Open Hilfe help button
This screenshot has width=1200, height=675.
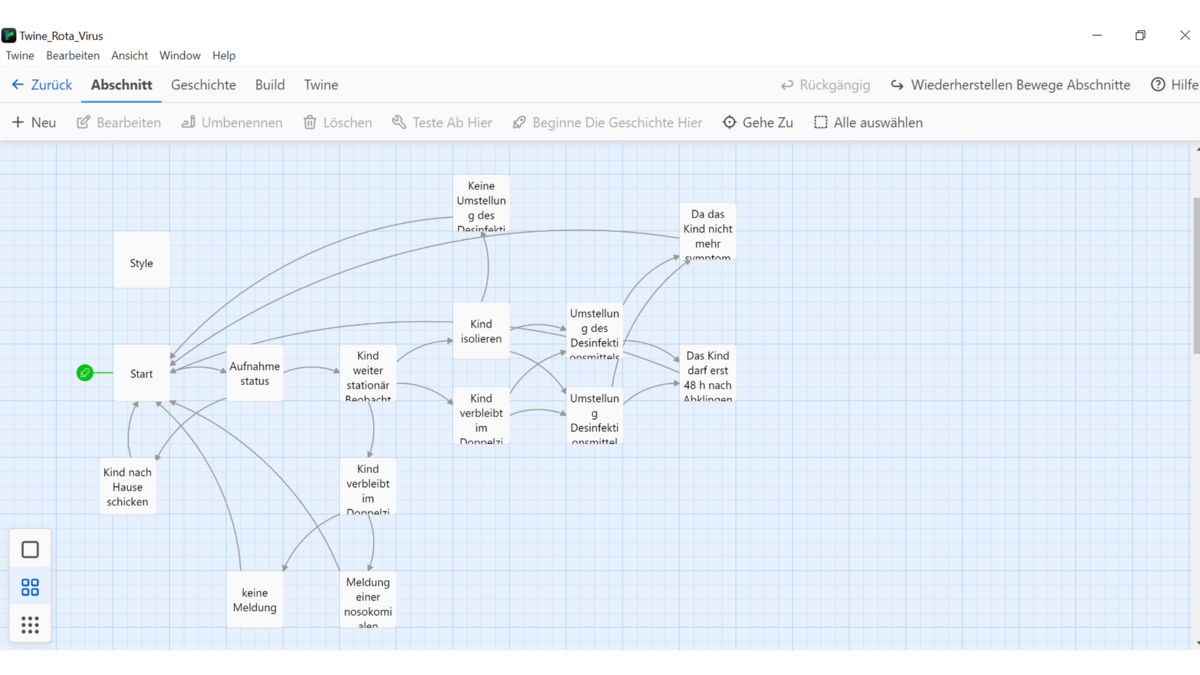pyautogui.click(x=1174, y=85)
